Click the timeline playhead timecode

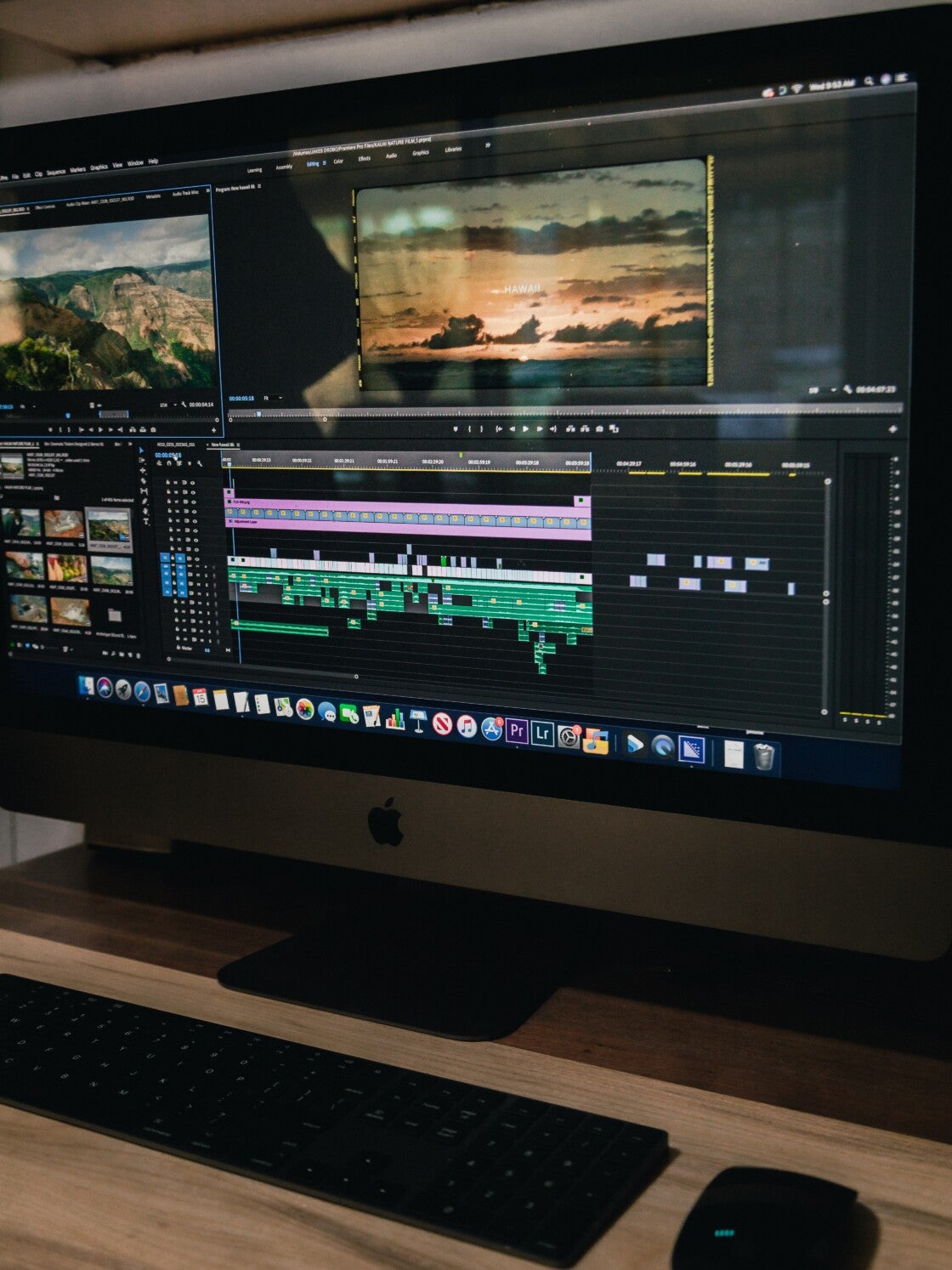[x=167, y=455]
